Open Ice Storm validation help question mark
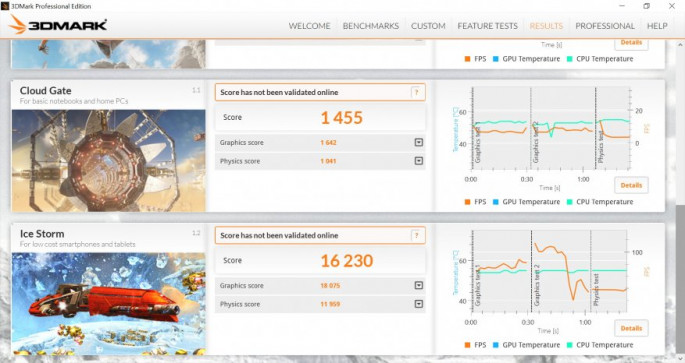This screenshot has height=363, width=685. tap(416, 235)
